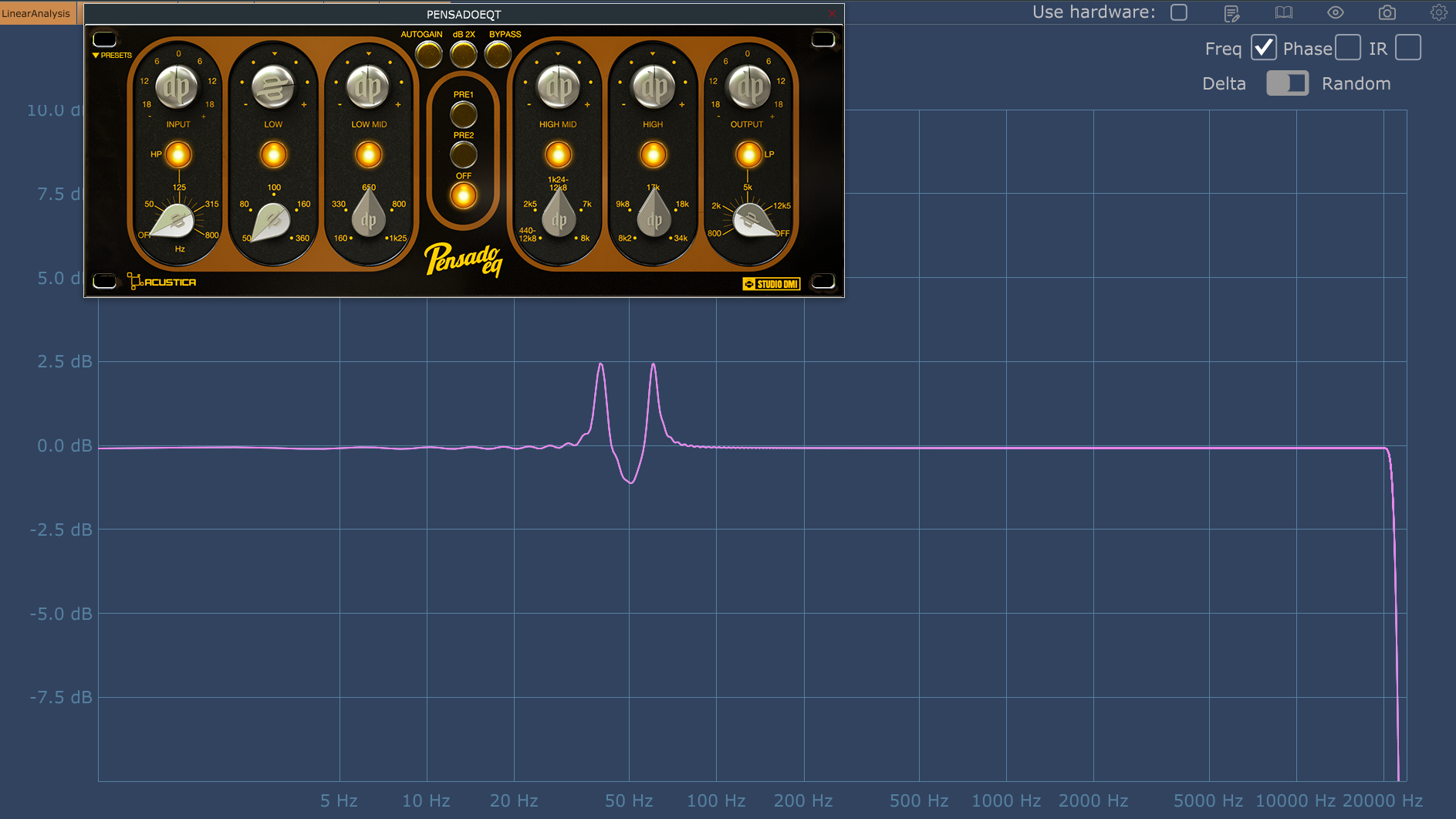This screenshot has width=1456, height=819.
Task: Click the -7.5 dB axis label
Action: (x=61, y=698)
